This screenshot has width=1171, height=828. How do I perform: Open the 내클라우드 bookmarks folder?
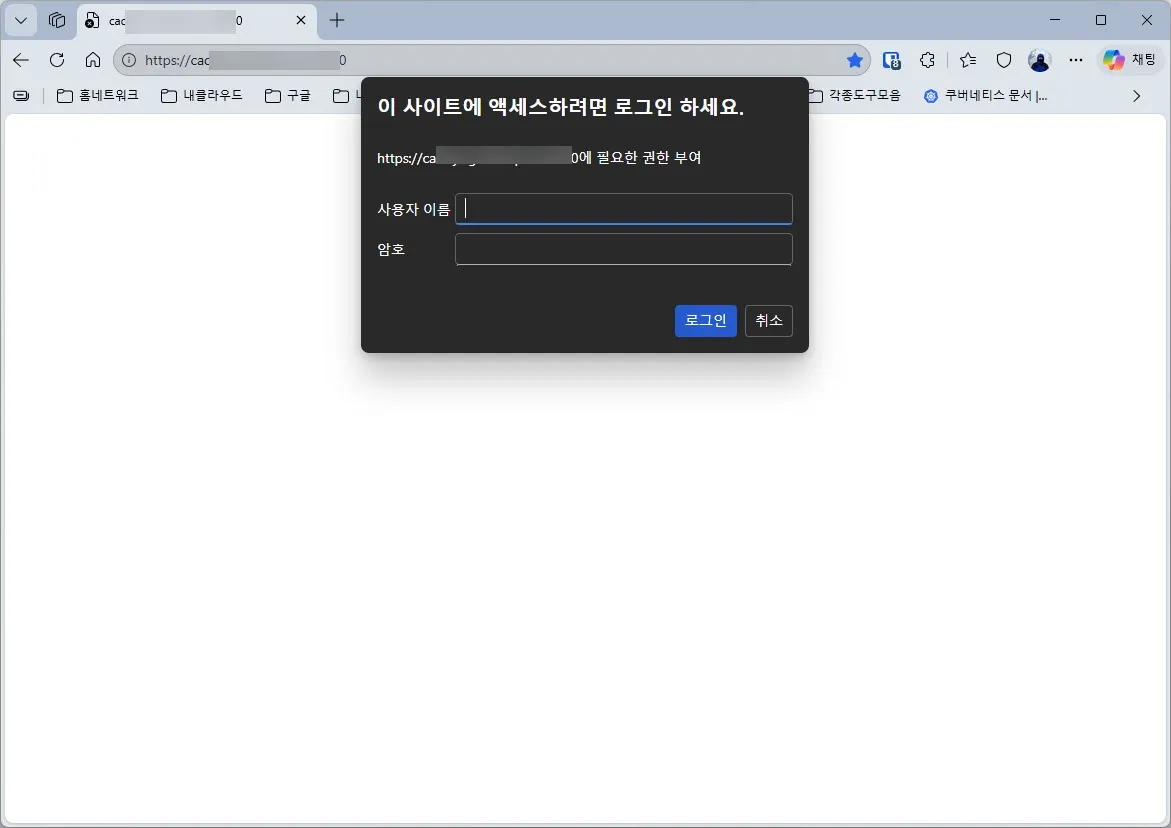pos(202,96)
